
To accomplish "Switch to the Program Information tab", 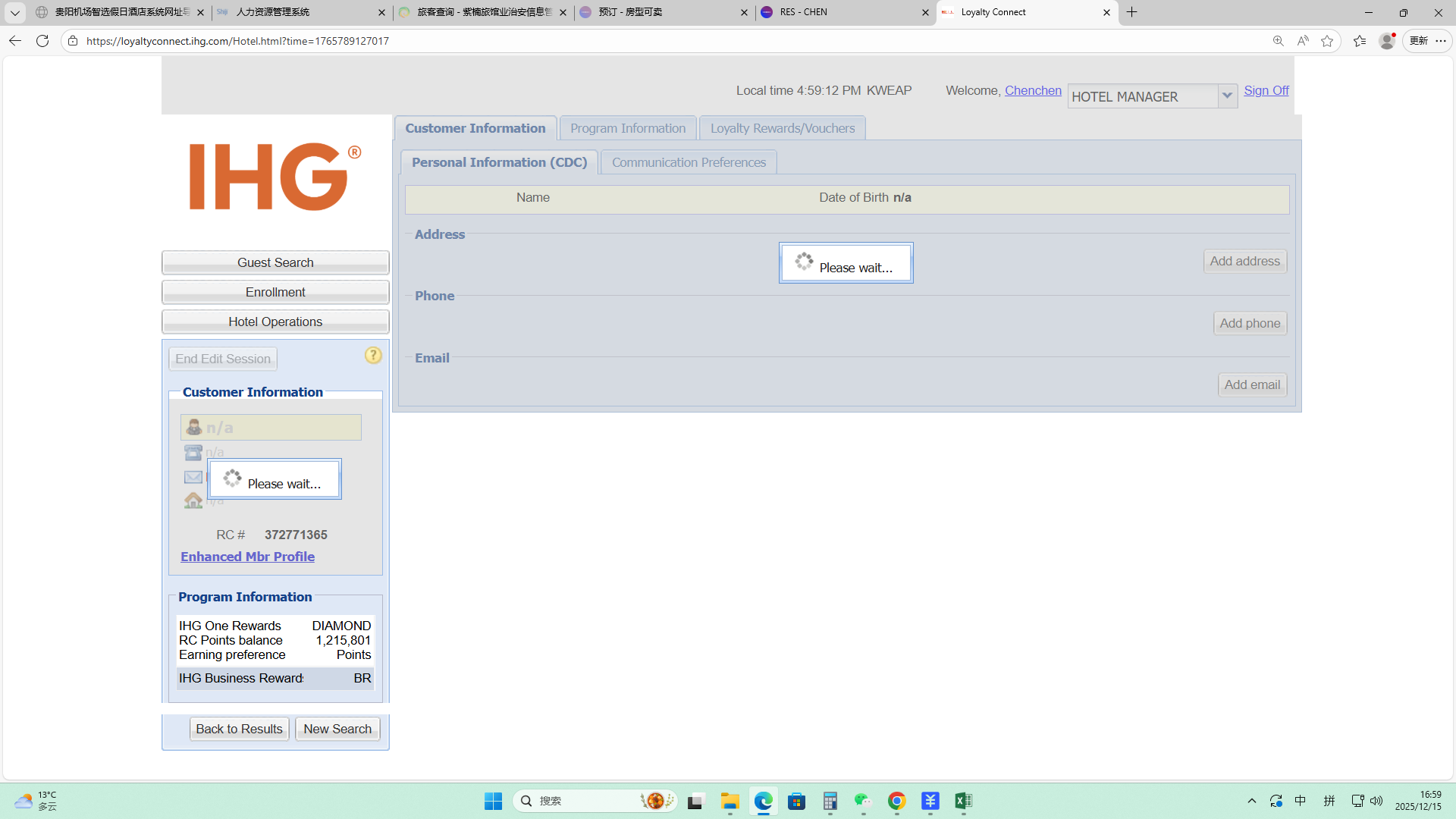I will [x=627, y=128].
